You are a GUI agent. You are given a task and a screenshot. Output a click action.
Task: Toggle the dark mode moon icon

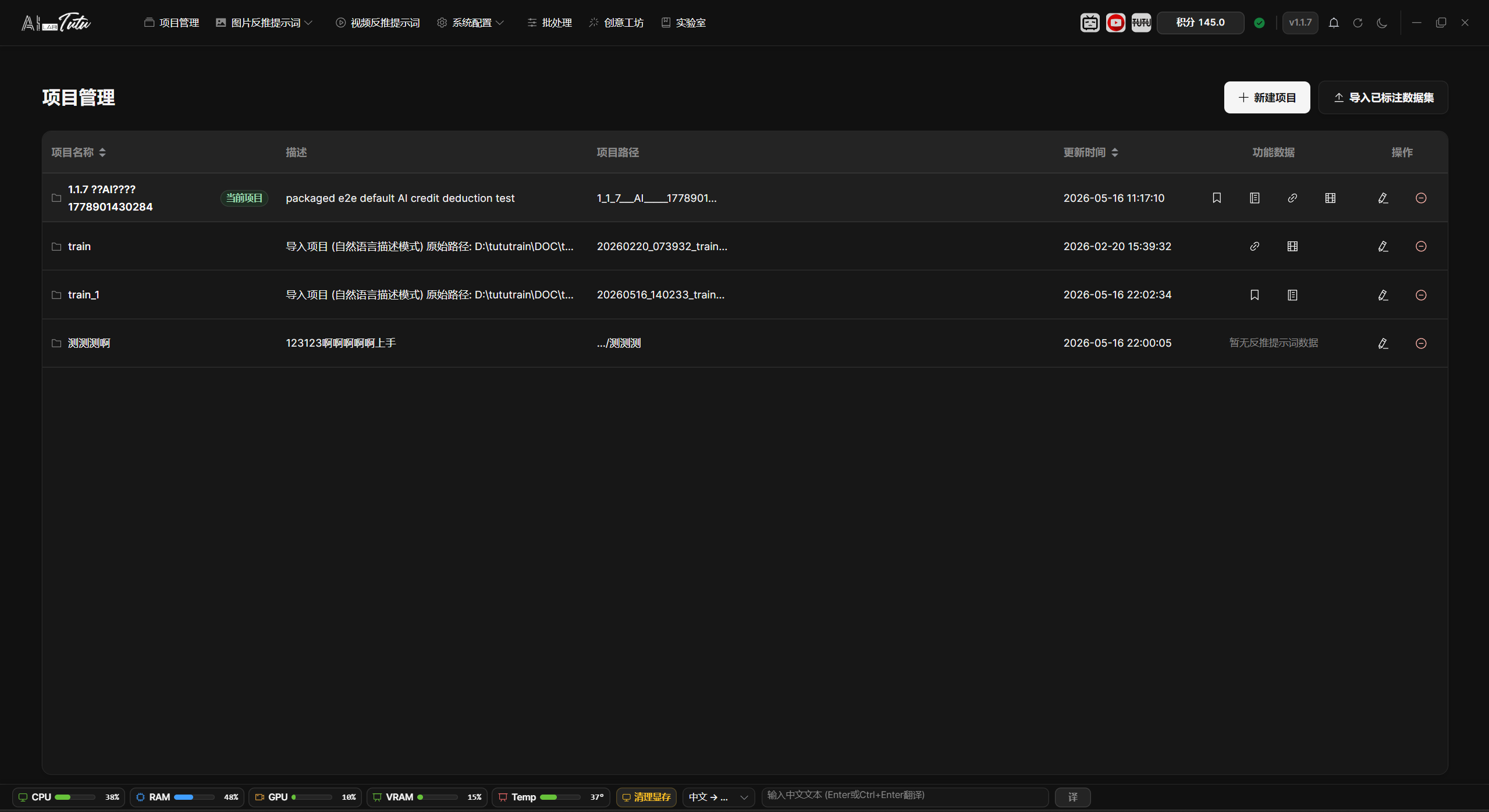tap(1382, 23)
